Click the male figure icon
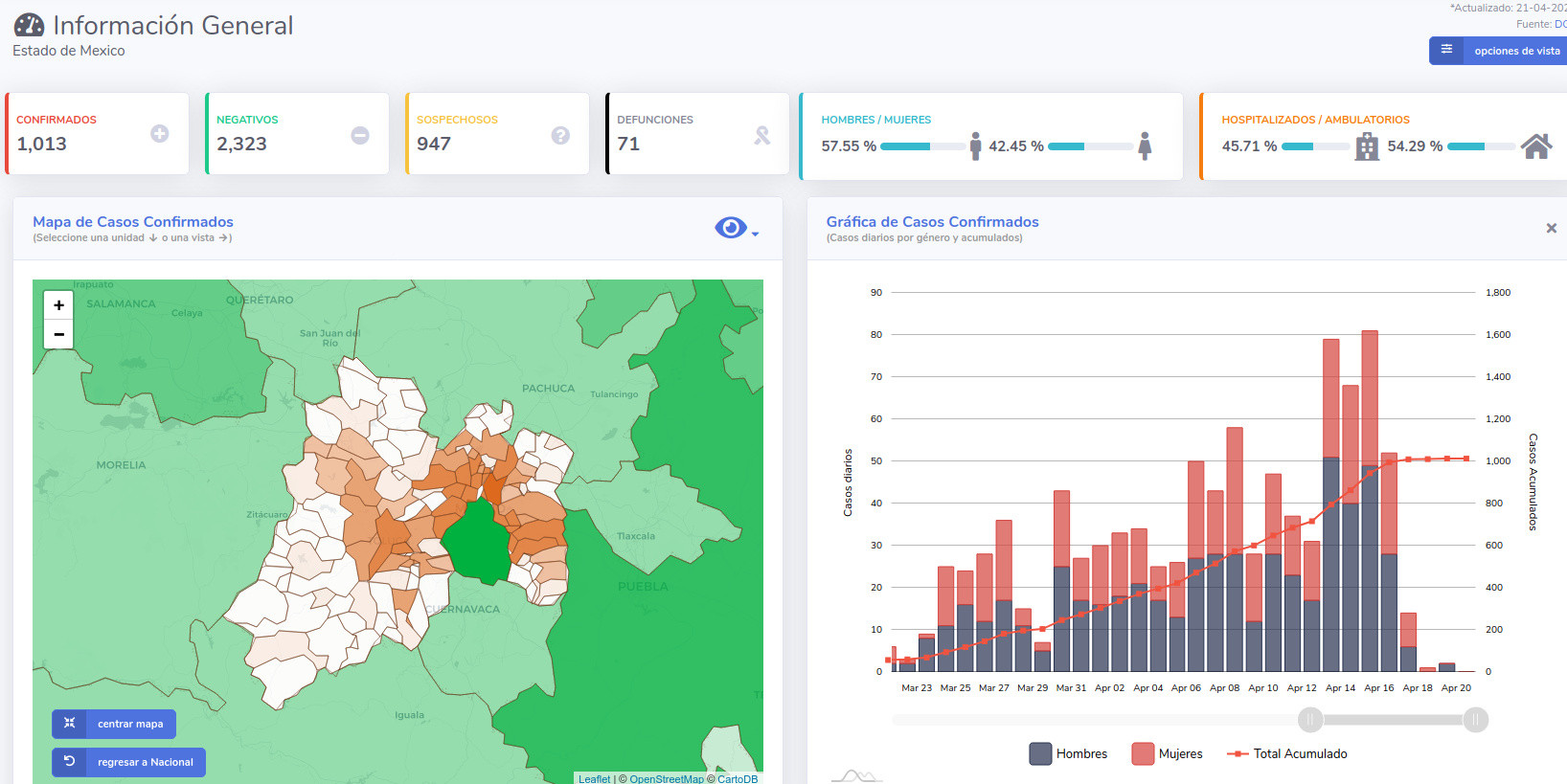Image resolution: width=1567 pixels, height=784 pixels. [x=975, y=146]
